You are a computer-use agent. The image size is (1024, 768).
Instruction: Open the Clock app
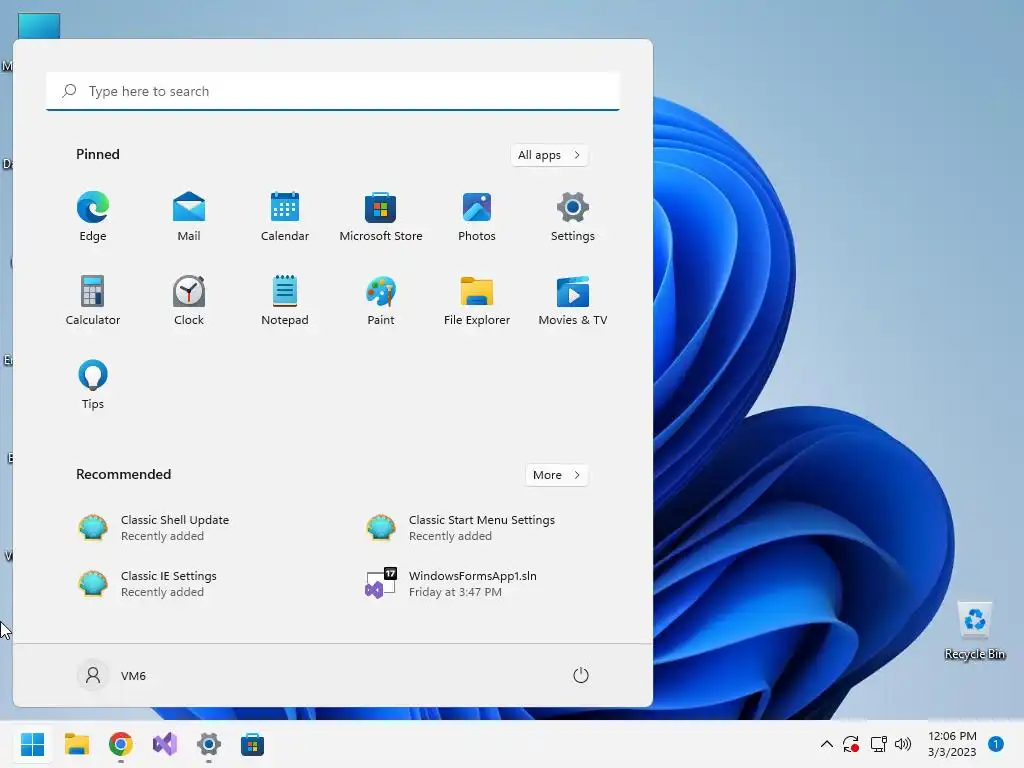(x=189, y=300)
